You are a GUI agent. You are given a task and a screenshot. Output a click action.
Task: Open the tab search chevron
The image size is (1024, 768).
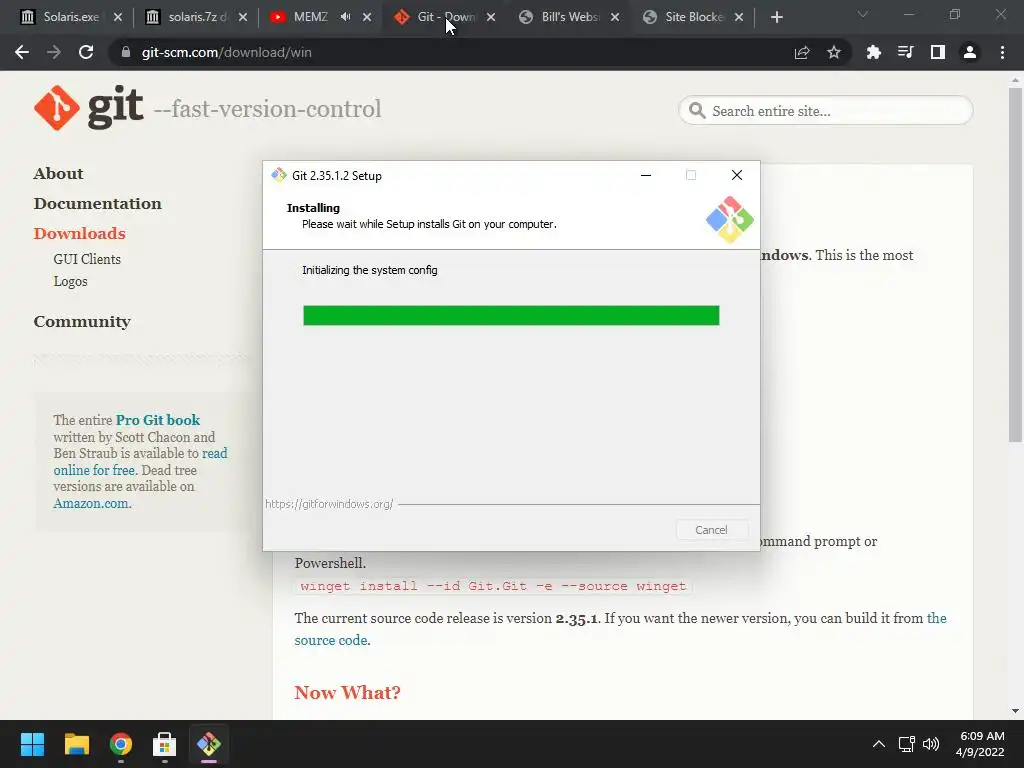tap(863, 14)
